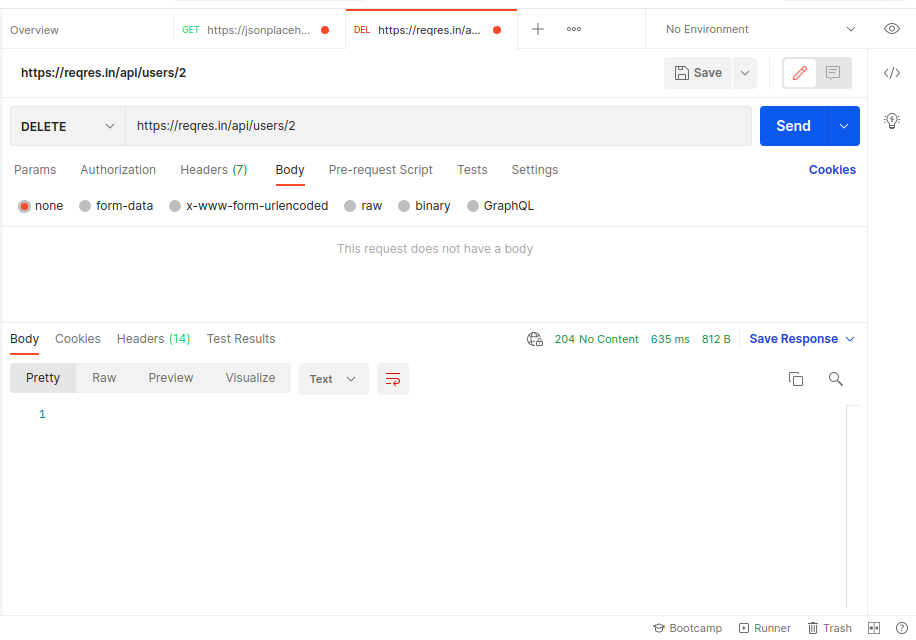Show the response Headers (14) tab
Image resolution: width=916 pixels, height=640 pixels.
pos(154,339)
